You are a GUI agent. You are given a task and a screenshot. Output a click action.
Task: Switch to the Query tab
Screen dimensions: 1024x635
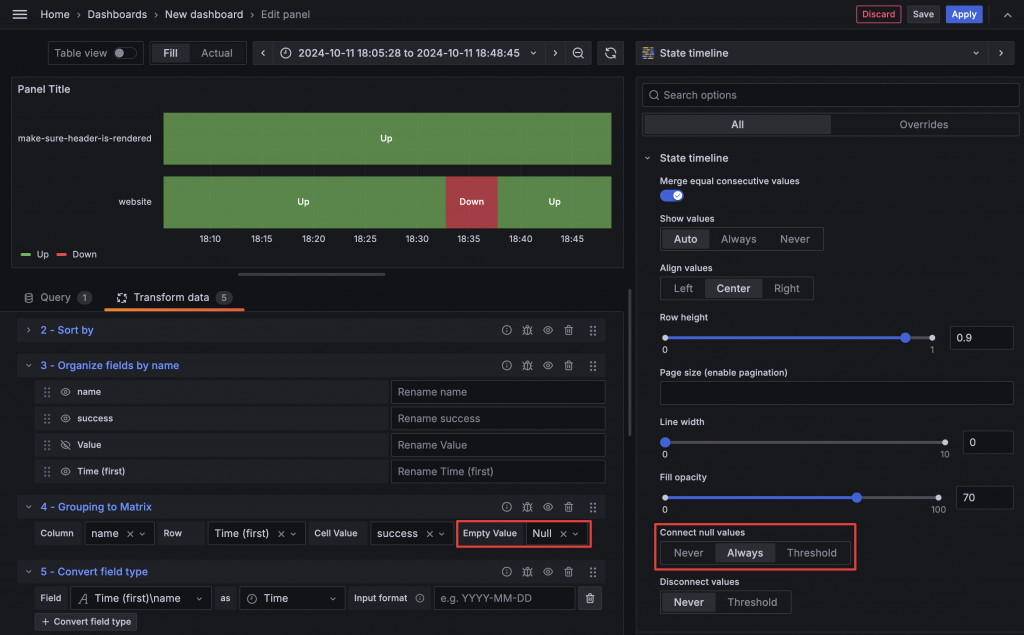click(x=56, y=297)
